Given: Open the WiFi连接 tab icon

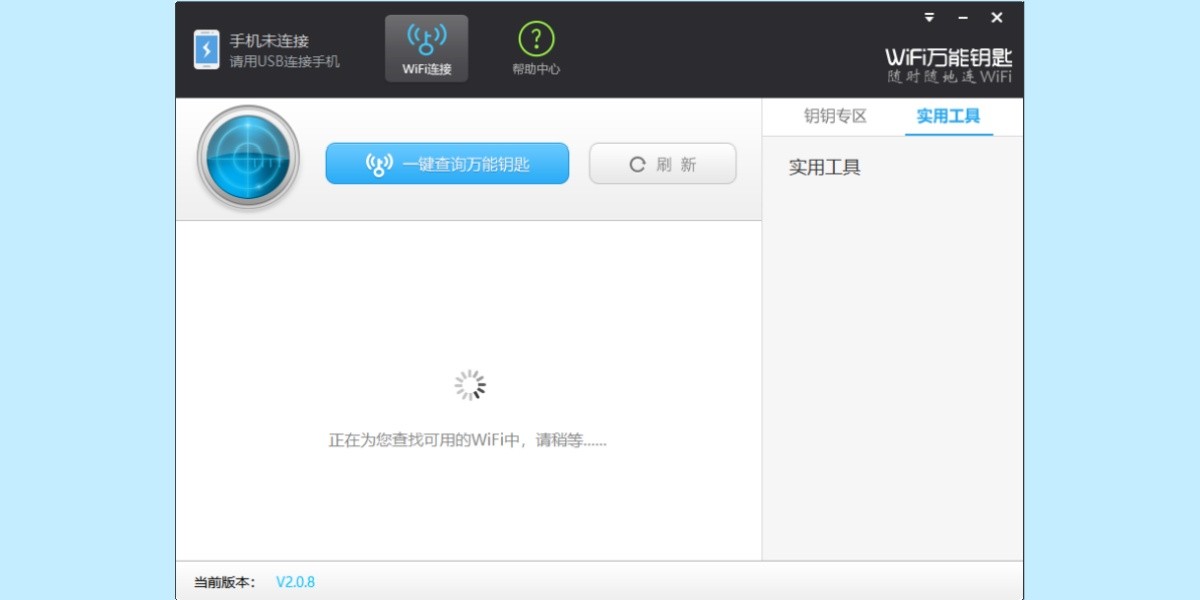Looking at the screenshot, I should point(426,48).
